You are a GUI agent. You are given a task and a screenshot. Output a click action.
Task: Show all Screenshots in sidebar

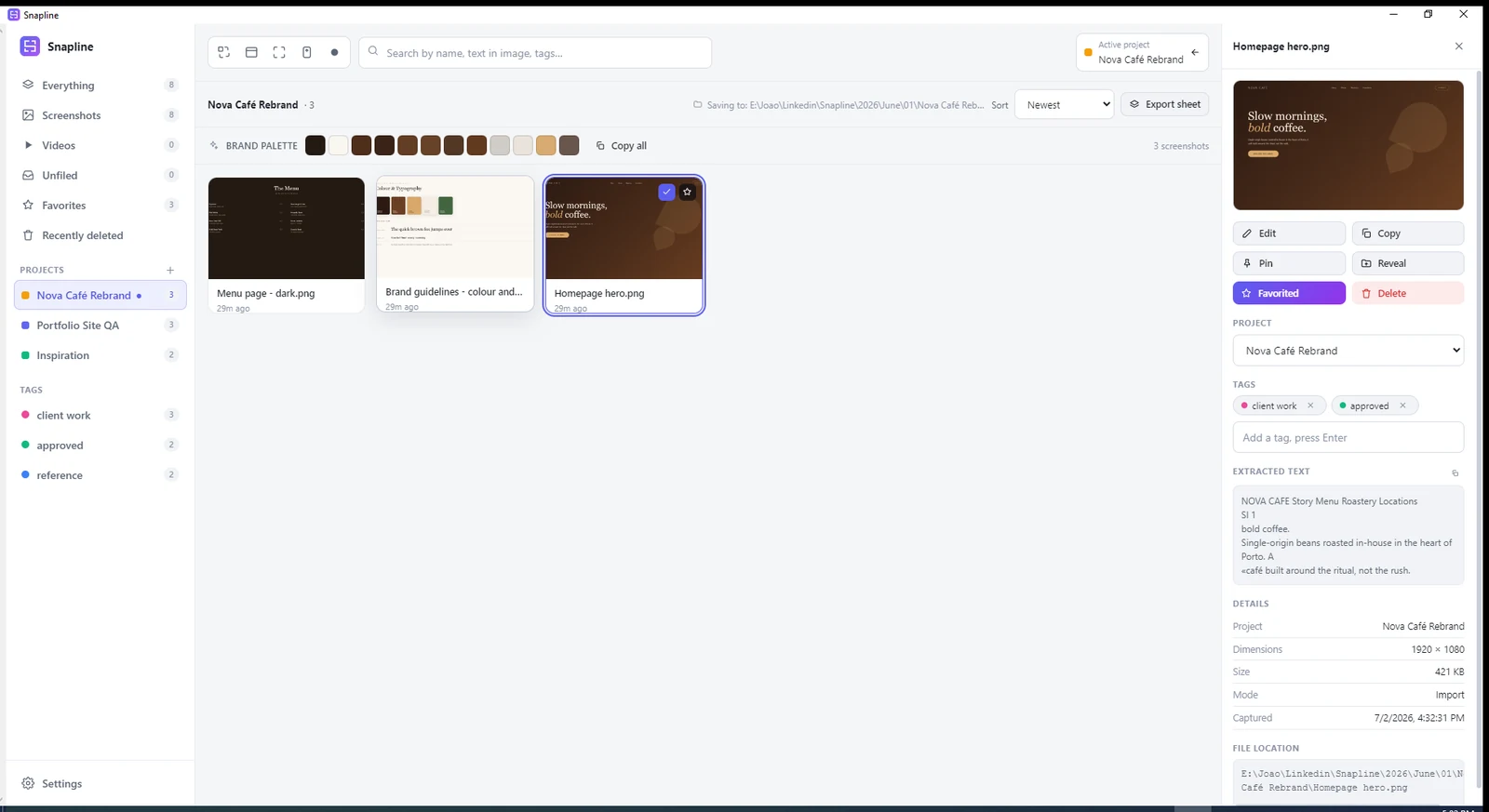click(101, 115)
